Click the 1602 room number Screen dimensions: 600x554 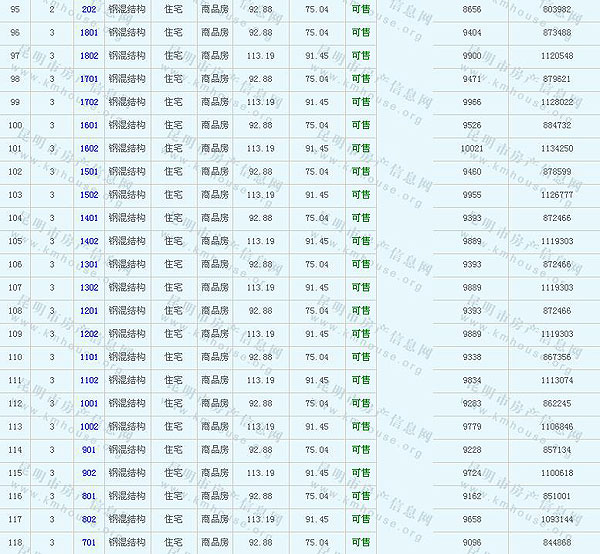(89, 148)
